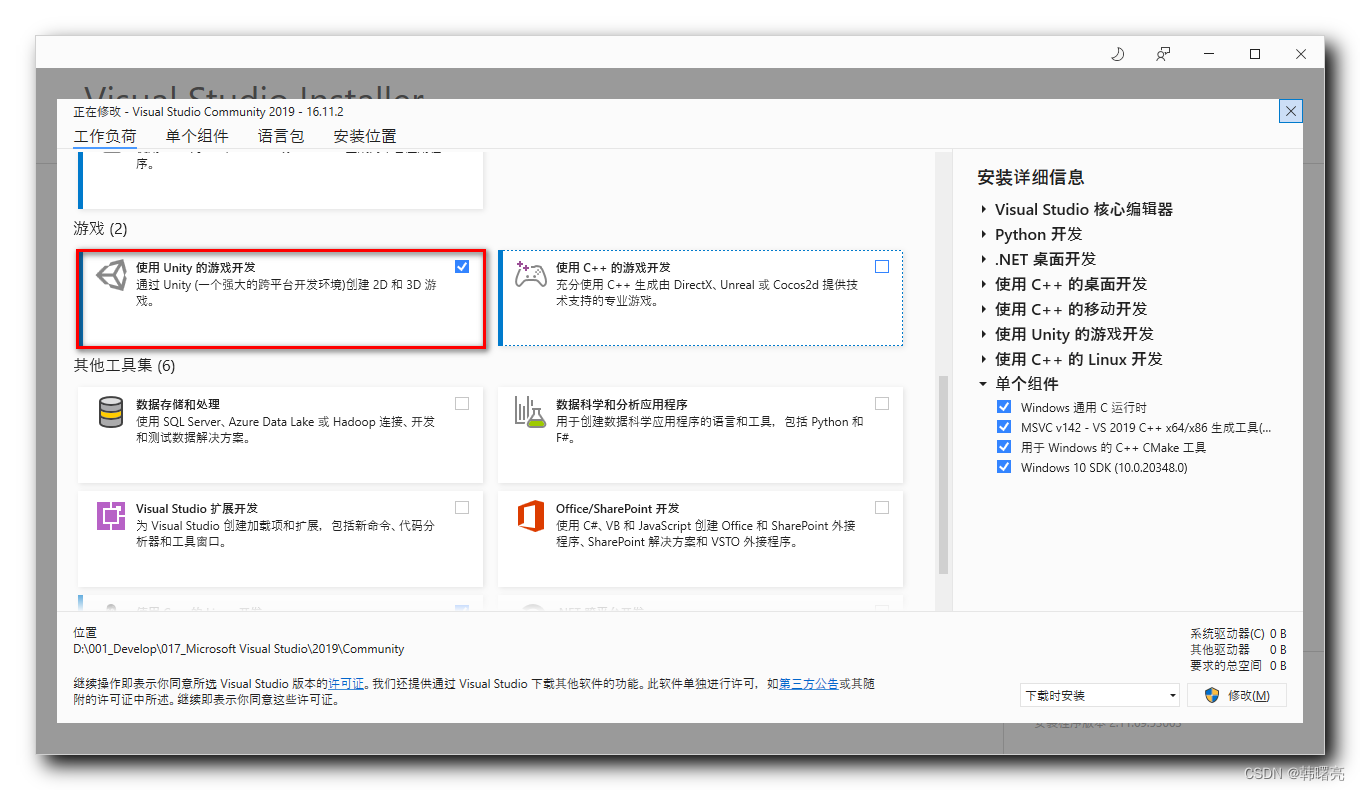The width and height of the screenshot is (1360, 790).
Task: Click the Visual Studio 扩展开发 title
Action: (197, 509)
